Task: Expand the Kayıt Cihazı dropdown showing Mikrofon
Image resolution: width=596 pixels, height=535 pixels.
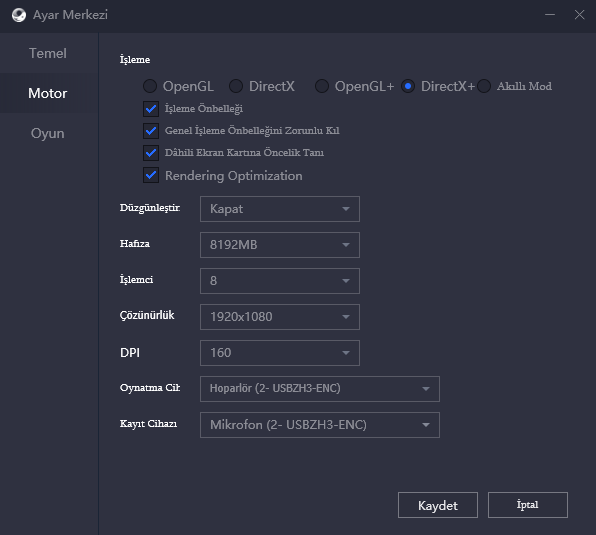Action: 320,425
